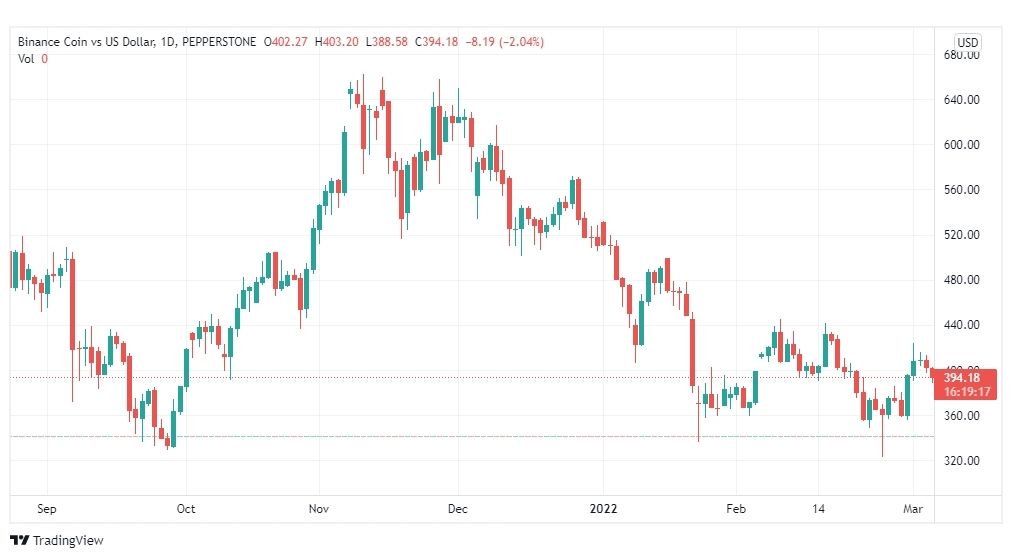Open the TradingView text link

(68, 541)
